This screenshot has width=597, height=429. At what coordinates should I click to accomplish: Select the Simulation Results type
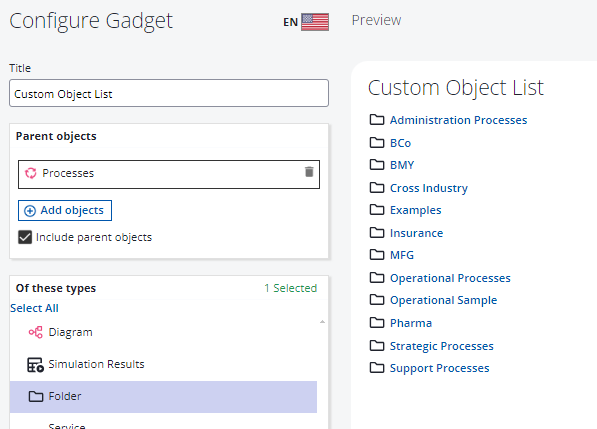(163, 365)
